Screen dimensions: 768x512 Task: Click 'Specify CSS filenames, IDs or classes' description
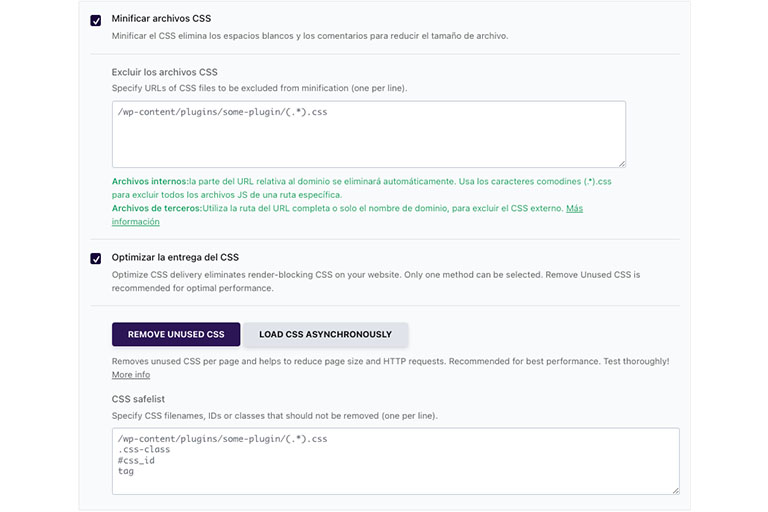coord(275,415)
